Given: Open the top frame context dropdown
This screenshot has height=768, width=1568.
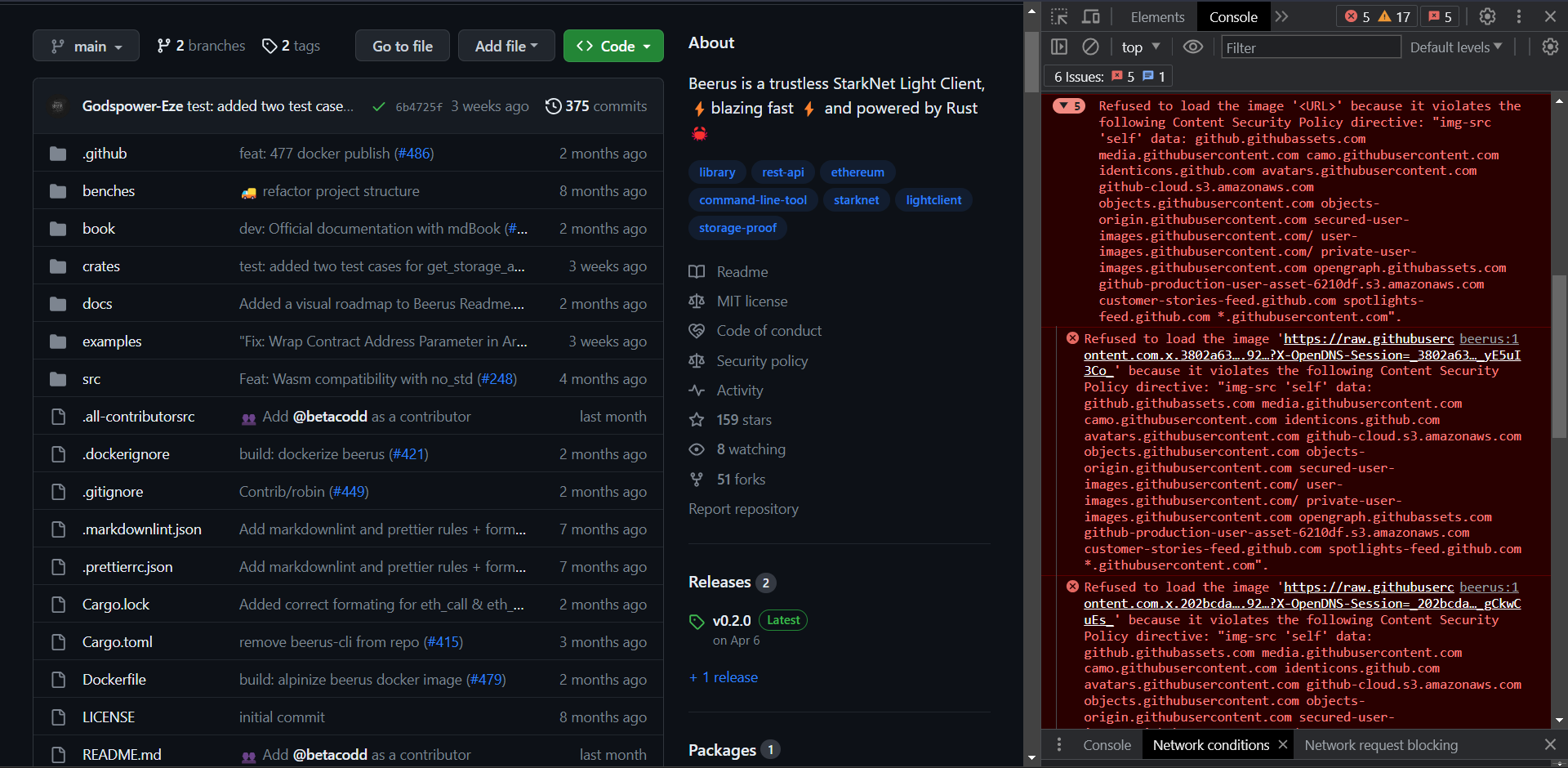Looking at the screenshot, I should pos(1139,47).
